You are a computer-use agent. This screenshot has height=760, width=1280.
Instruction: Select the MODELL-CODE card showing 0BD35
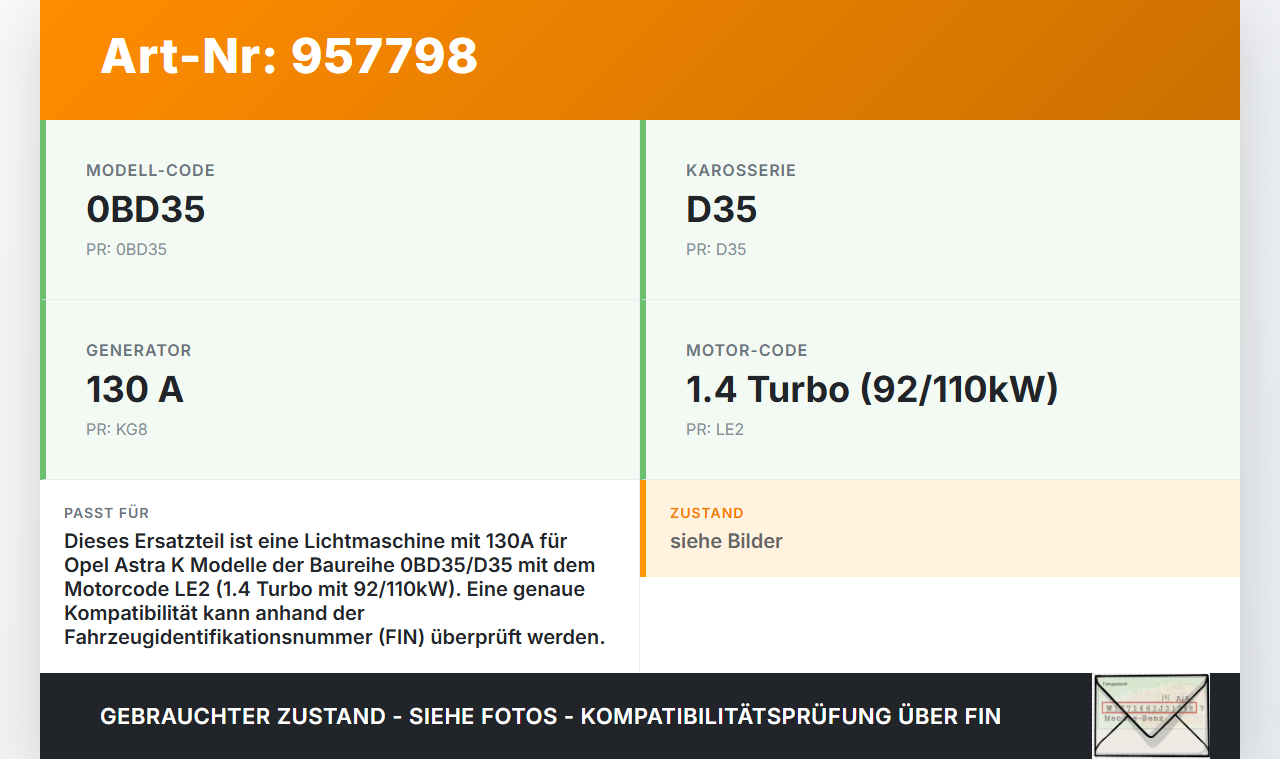click(x=340, y=208)
